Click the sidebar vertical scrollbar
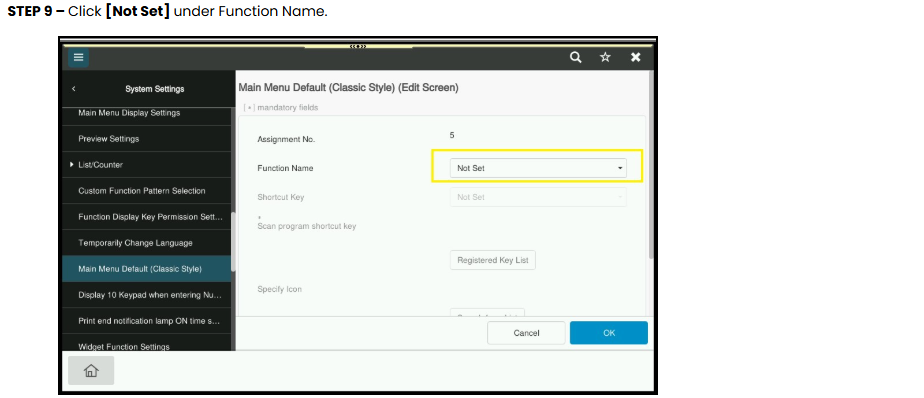This screenshot has width=924, height=398. (233, 242)
